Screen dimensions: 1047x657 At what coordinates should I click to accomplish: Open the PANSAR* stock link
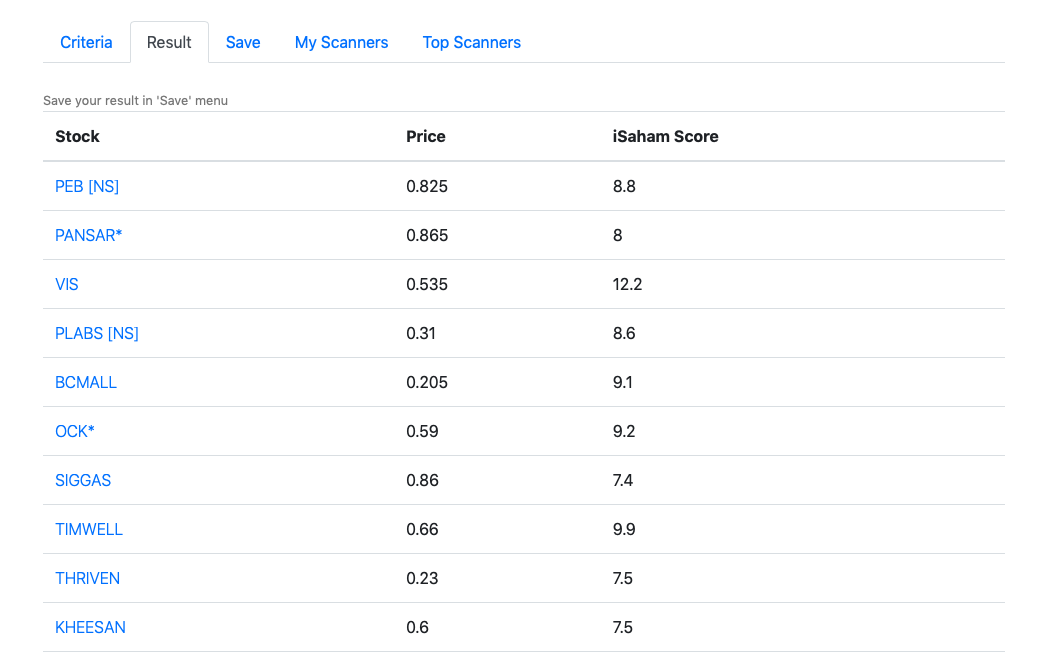pyautogui.click(x=88, y=235)
